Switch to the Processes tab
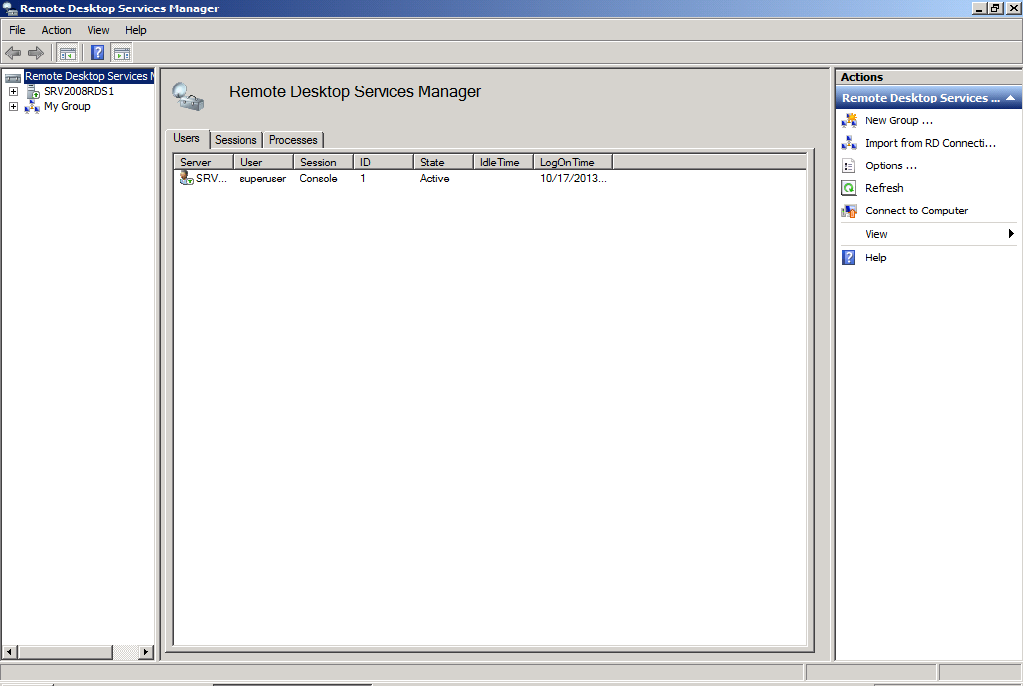Viewport: 1023px width, 686px height. tap(293, 140)
